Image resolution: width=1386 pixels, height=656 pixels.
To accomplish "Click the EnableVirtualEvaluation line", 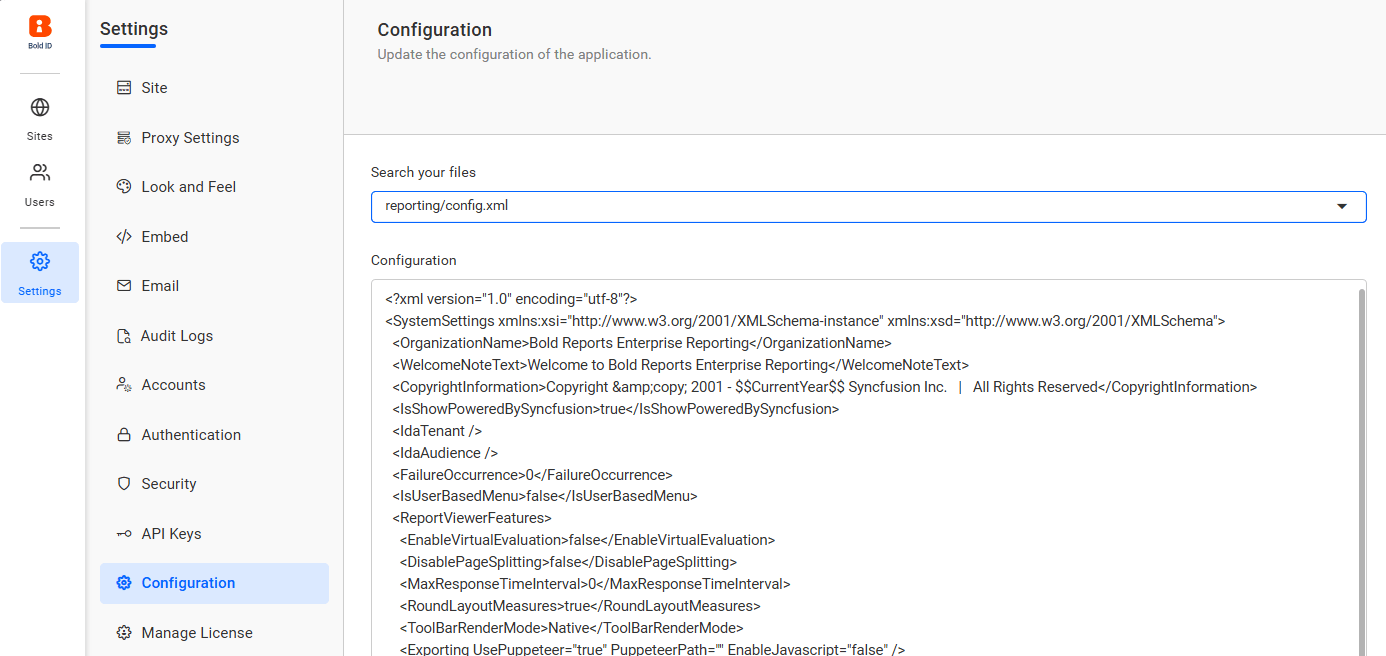I will [588, 540].
